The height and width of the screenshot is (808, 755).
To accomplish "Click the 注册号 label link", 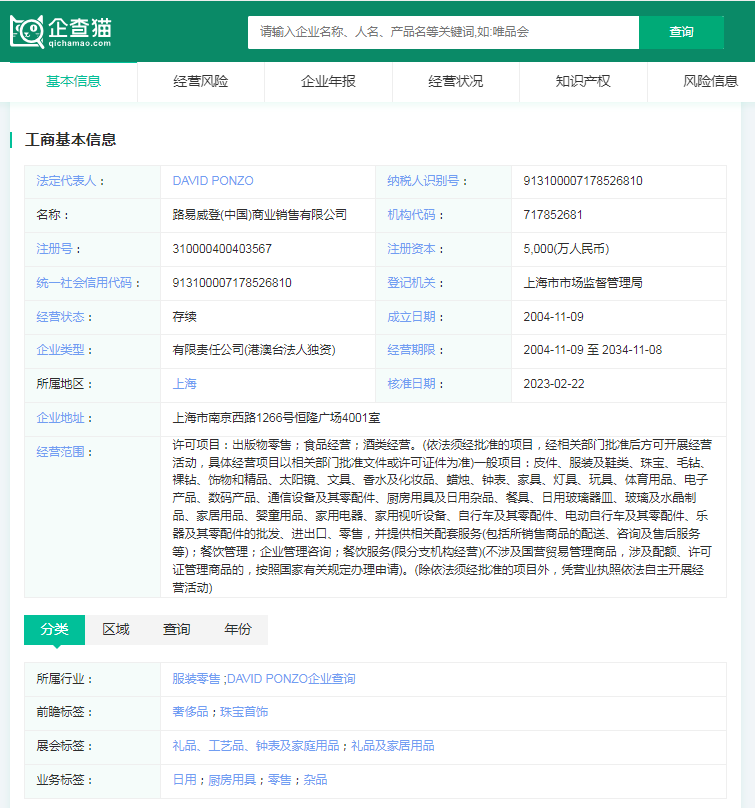I will coord(54,249).
